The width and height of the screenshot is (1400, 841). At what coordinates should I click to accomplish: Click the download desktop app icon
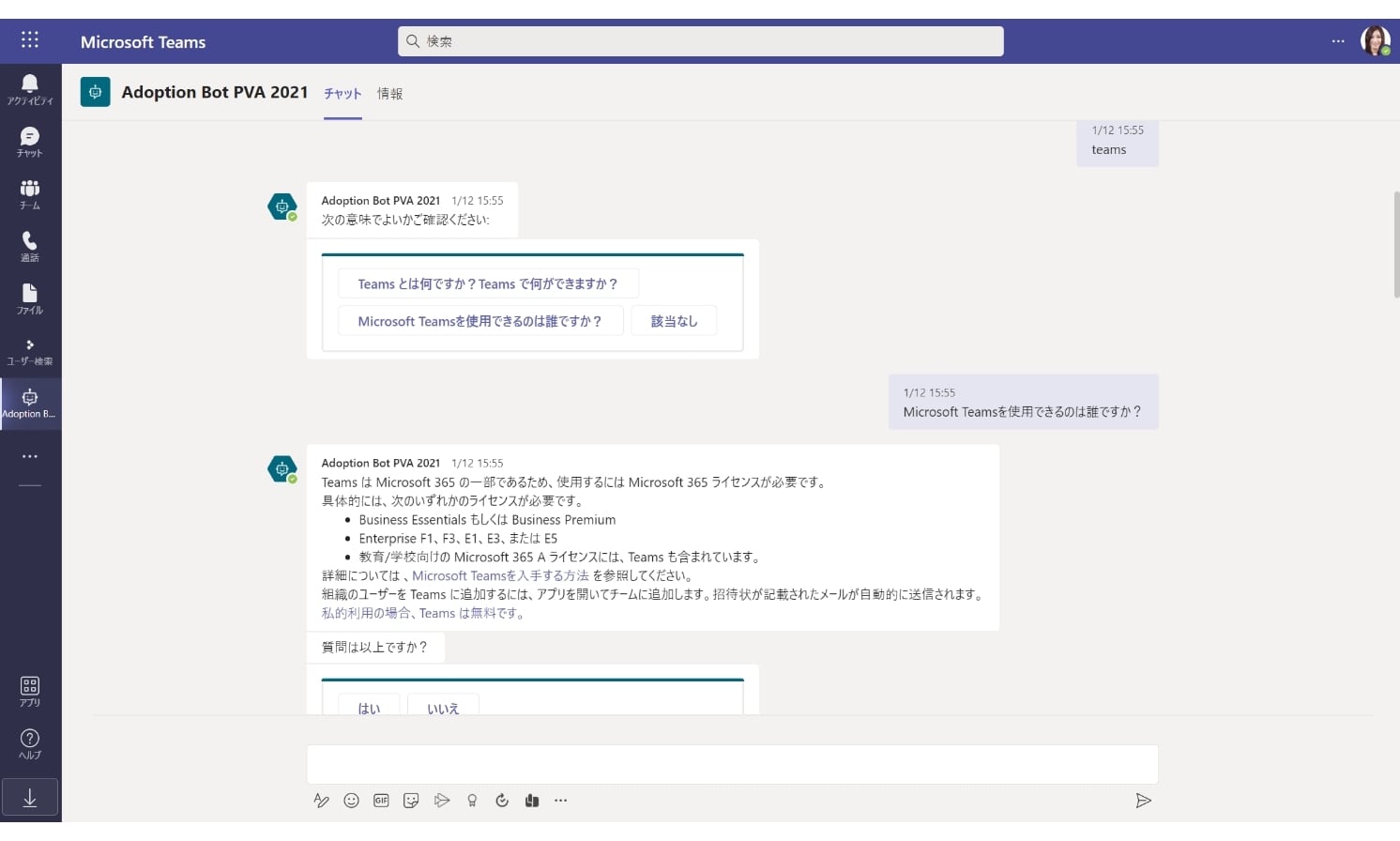[x=30, y=798]
